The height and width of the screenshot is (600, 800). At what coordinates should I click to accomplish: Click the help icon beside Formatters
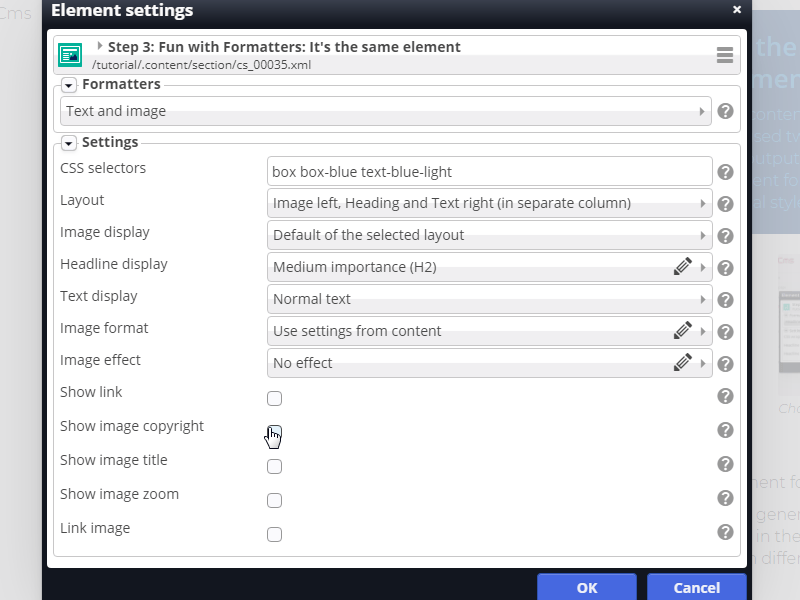(725, 111)
